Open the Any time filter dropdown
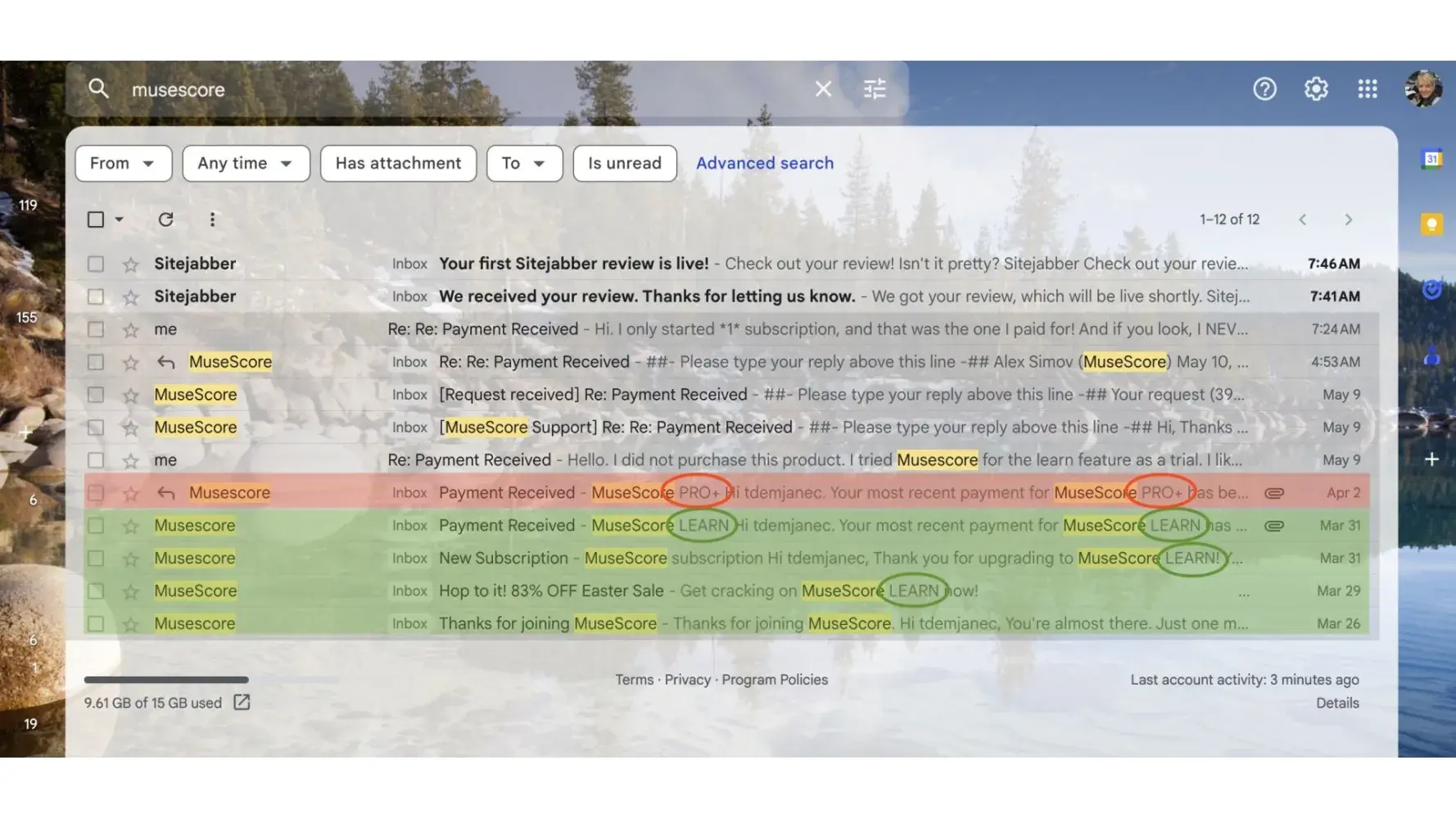Viewport: 1456px width, 819px height. pyautogui.click(x=246, y=163)
